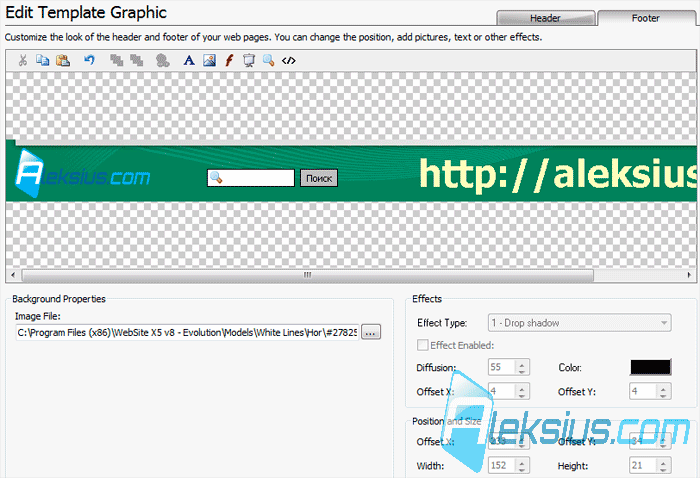Click the Copy icon in toolbar
Screen dimensions: 700x478
tap(42, 60)
